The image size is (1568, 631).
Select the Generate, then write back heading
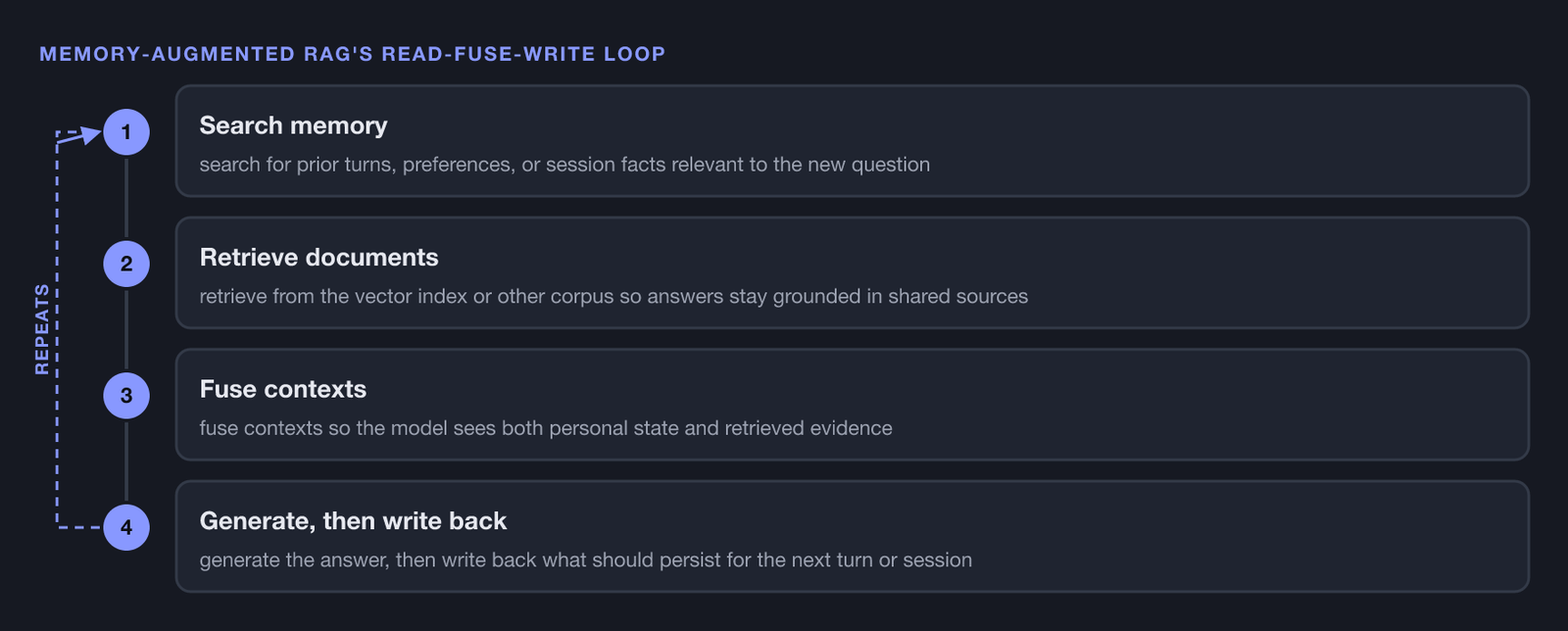[x=353, y=520]
